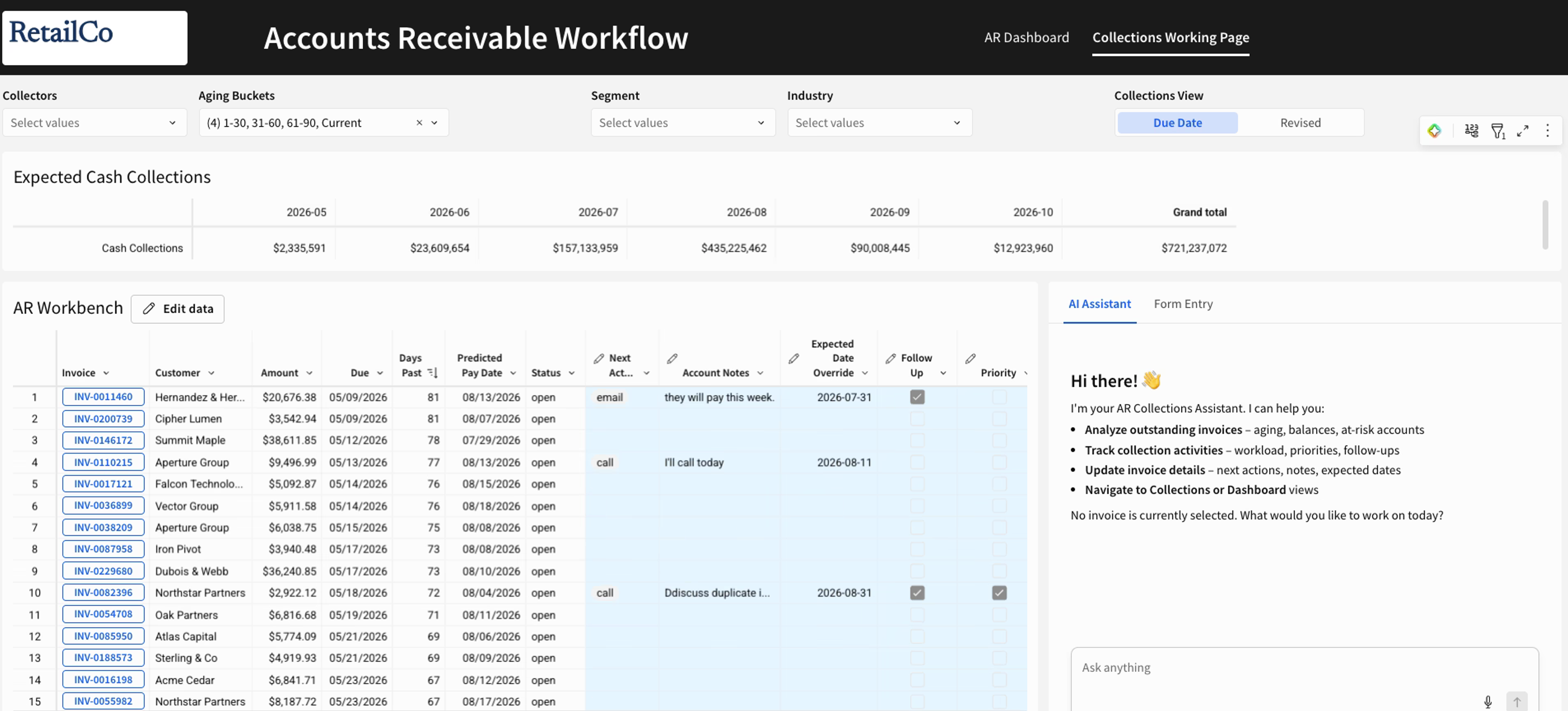Click the 123 data lineage icon
Viewport: 1568px width, 711px height.
click(1471, 130)
